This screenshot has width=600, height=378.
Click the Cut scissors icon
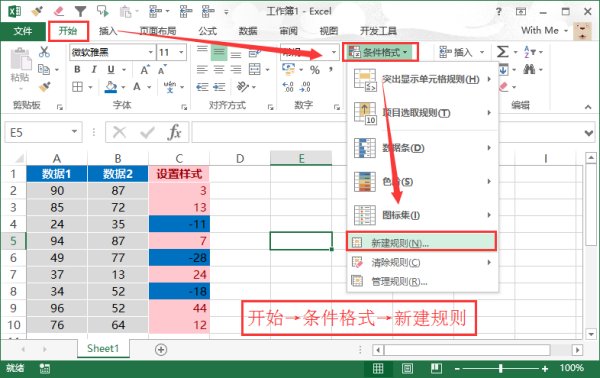click(x=44, y=52)
